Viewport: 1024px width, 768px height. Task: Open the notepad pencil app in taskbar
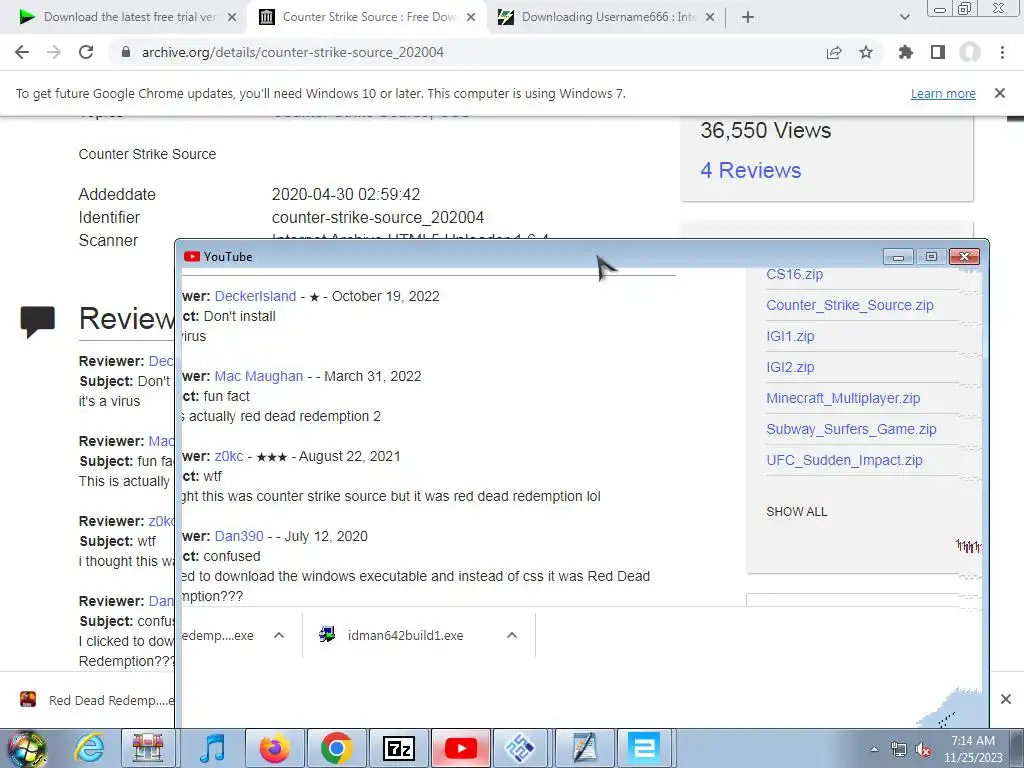click(x=584, y=748)
